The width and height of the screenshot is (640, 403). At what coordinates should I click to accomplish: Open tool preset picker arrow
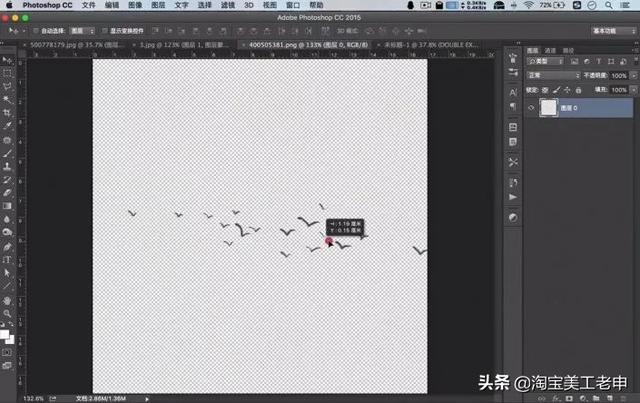coord(24,31)
